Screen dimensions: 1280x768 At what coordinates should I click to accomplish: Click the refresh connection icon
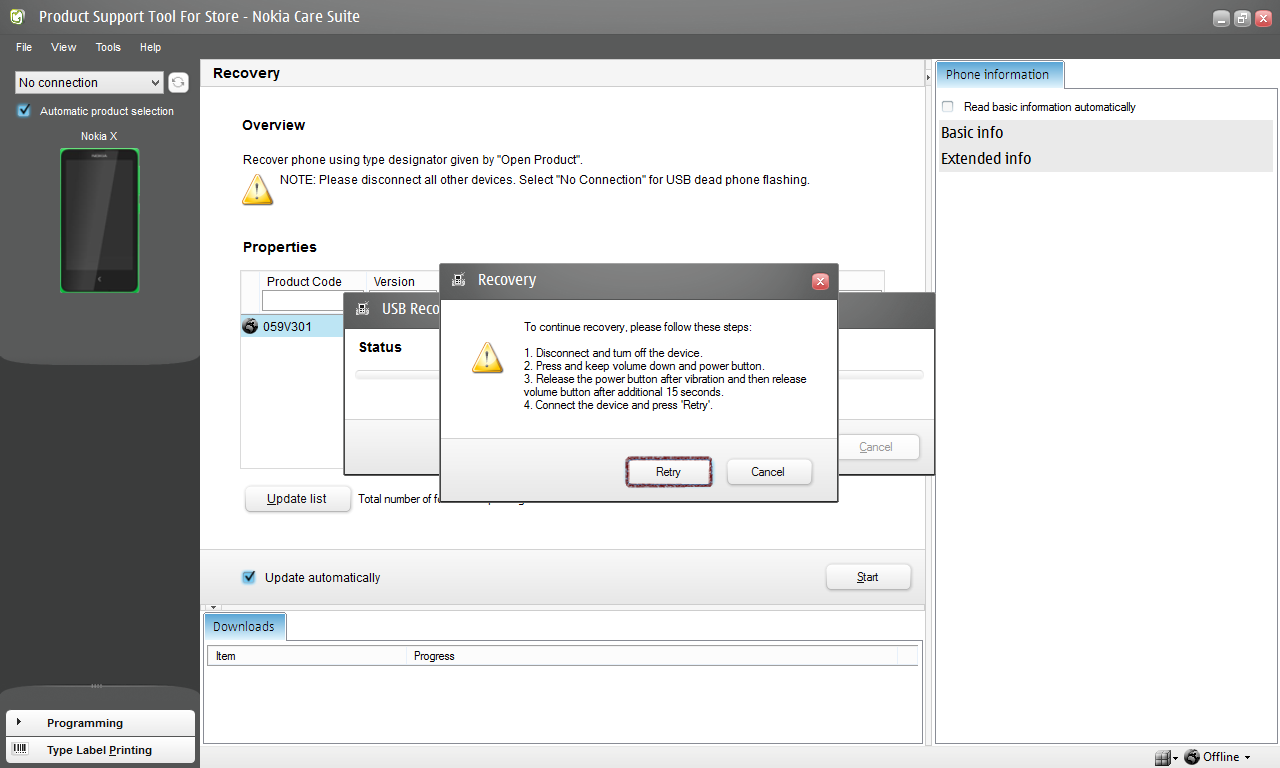(178, 83)
